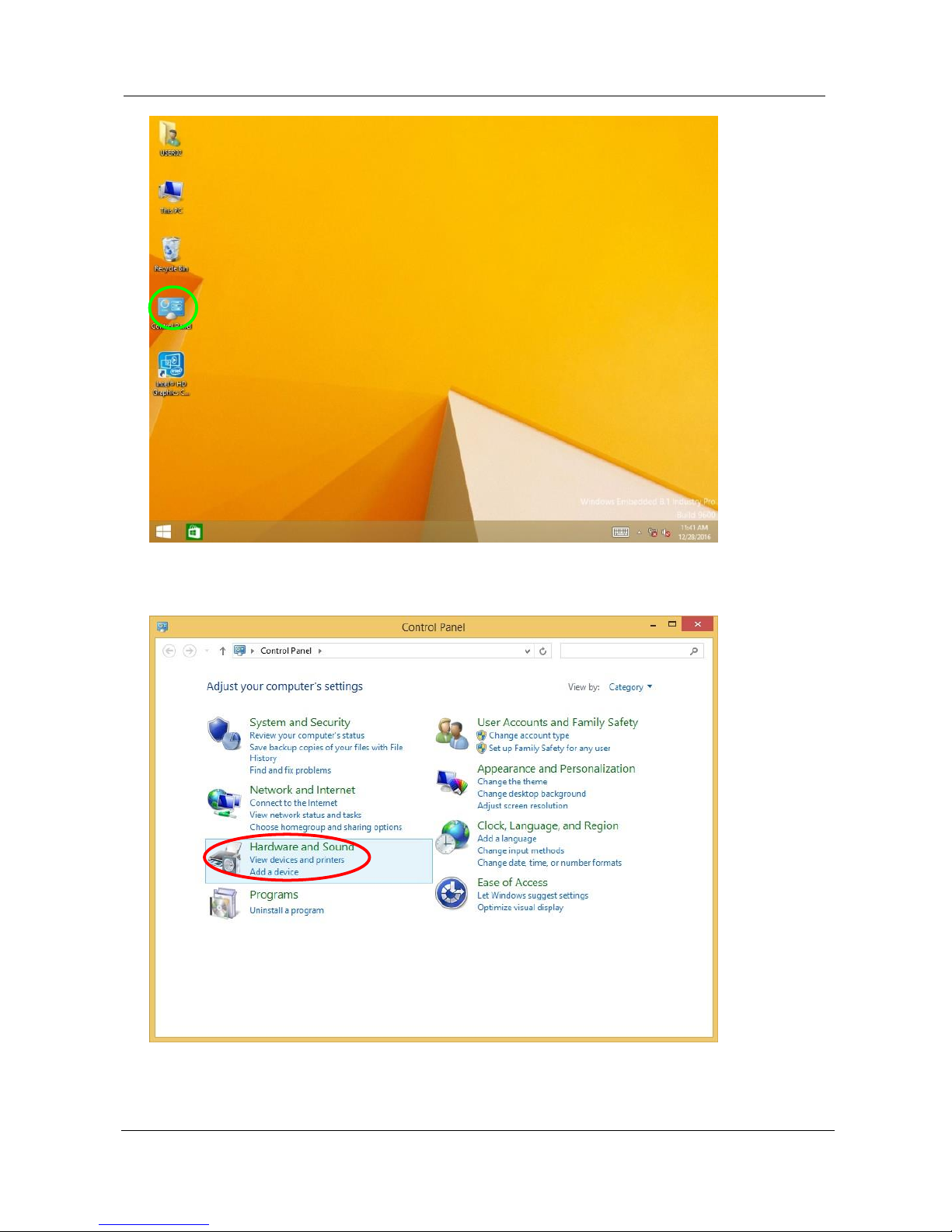
Task: Open Appearance and Personalization heading
Action: pos(556,769)
